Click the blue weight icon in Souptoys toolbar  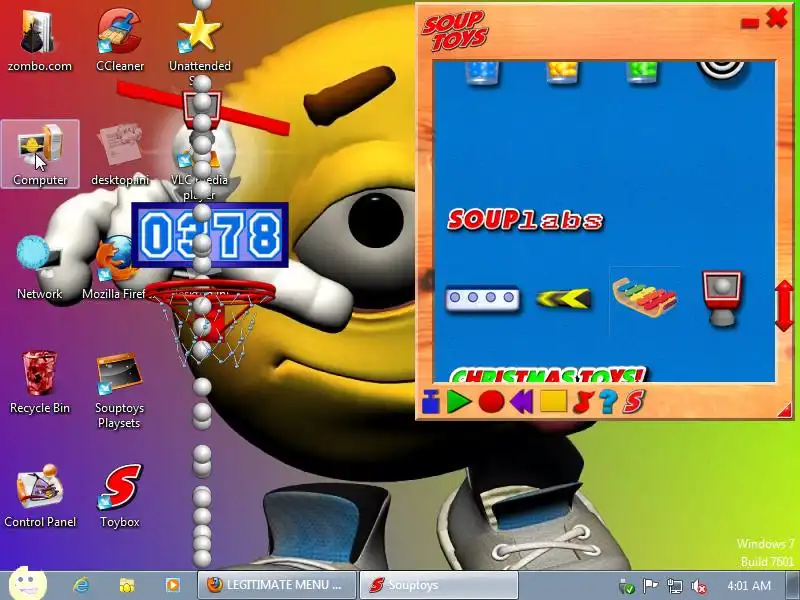(431, 402)
